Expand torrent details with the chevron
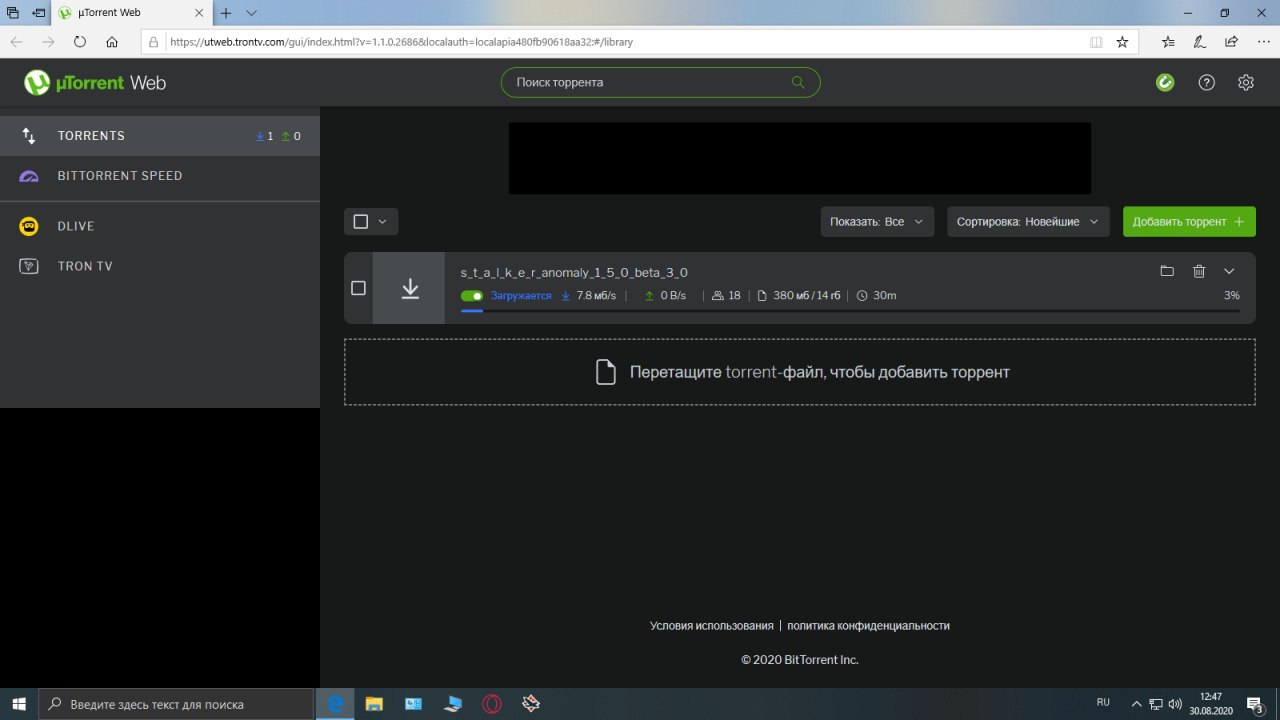 click(x=1230, y=271)
